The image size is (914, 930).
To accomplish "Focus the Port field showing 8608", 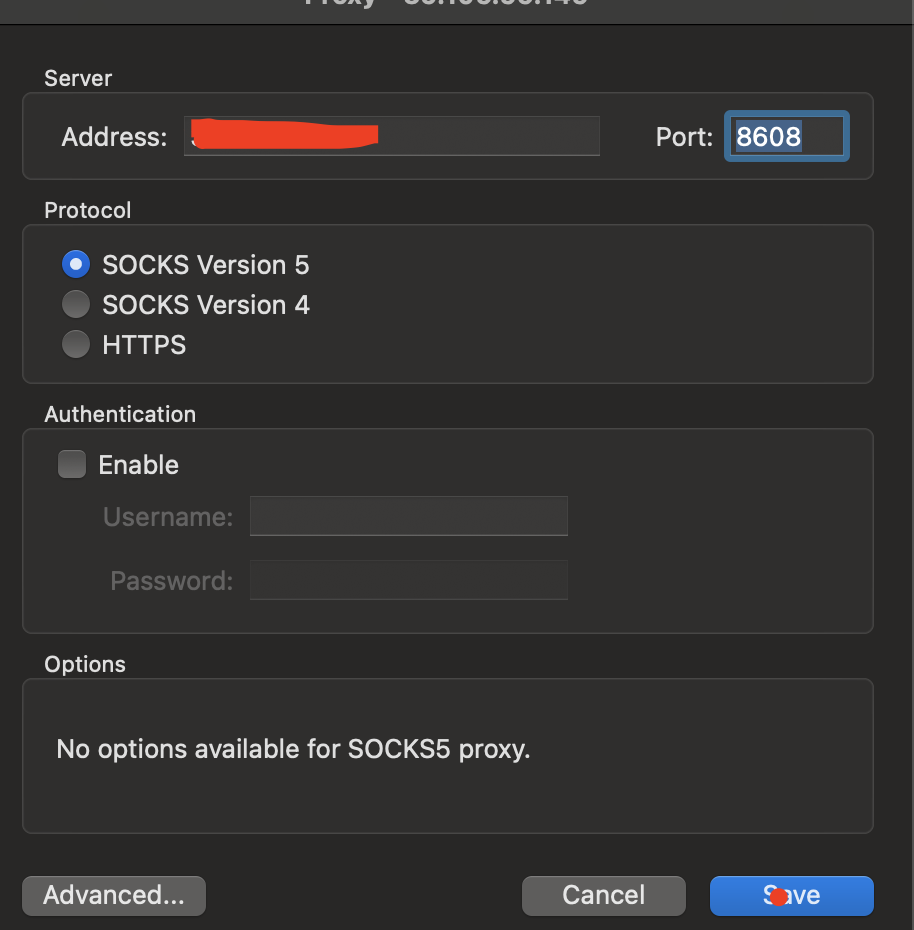I will tap(786, 136).
